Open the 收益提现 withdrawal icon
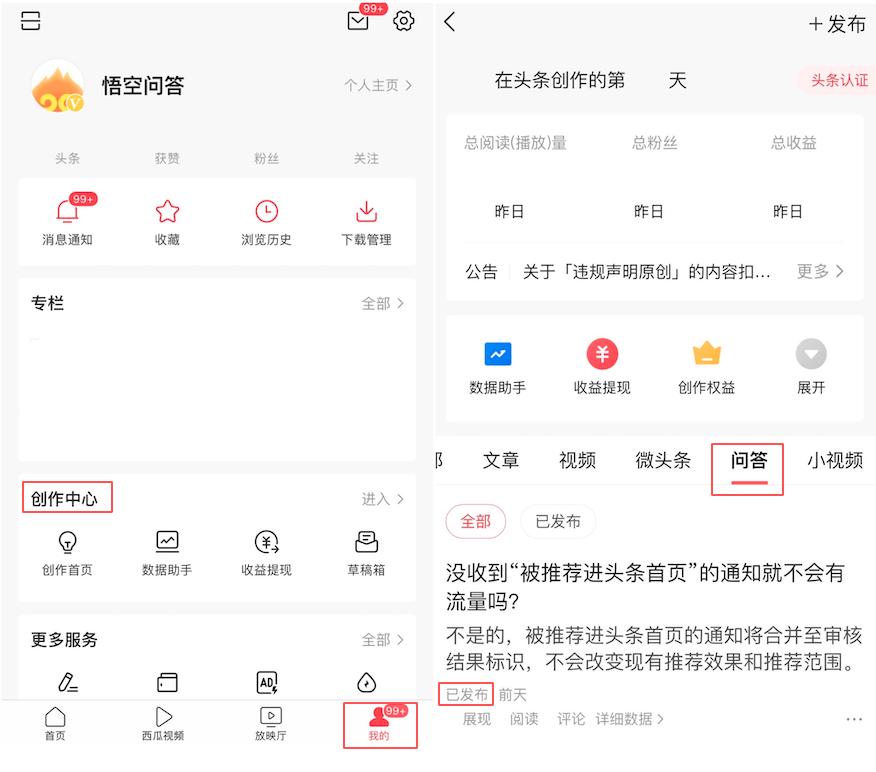The height and width of the screenshot is (772, 876). coord(601,354)
